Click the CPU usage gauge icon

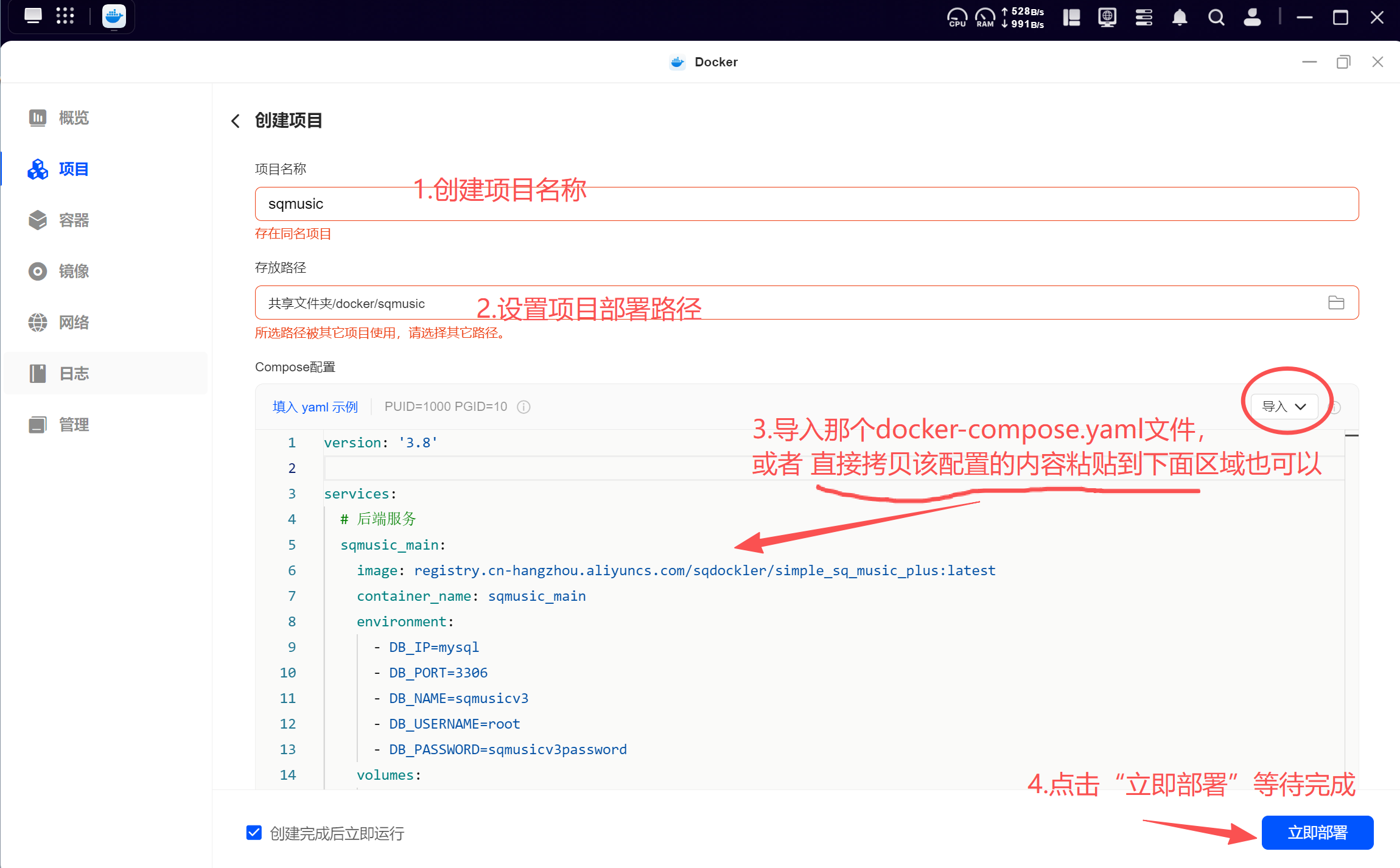click(x=957, y=17)
